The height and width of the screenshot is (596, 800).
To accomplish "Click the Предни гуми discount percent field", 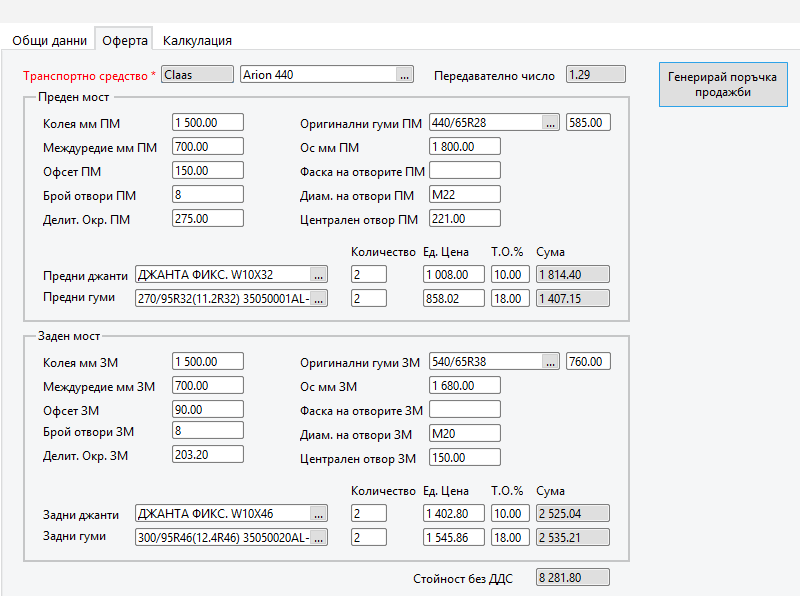I will [x=510, y=298].
